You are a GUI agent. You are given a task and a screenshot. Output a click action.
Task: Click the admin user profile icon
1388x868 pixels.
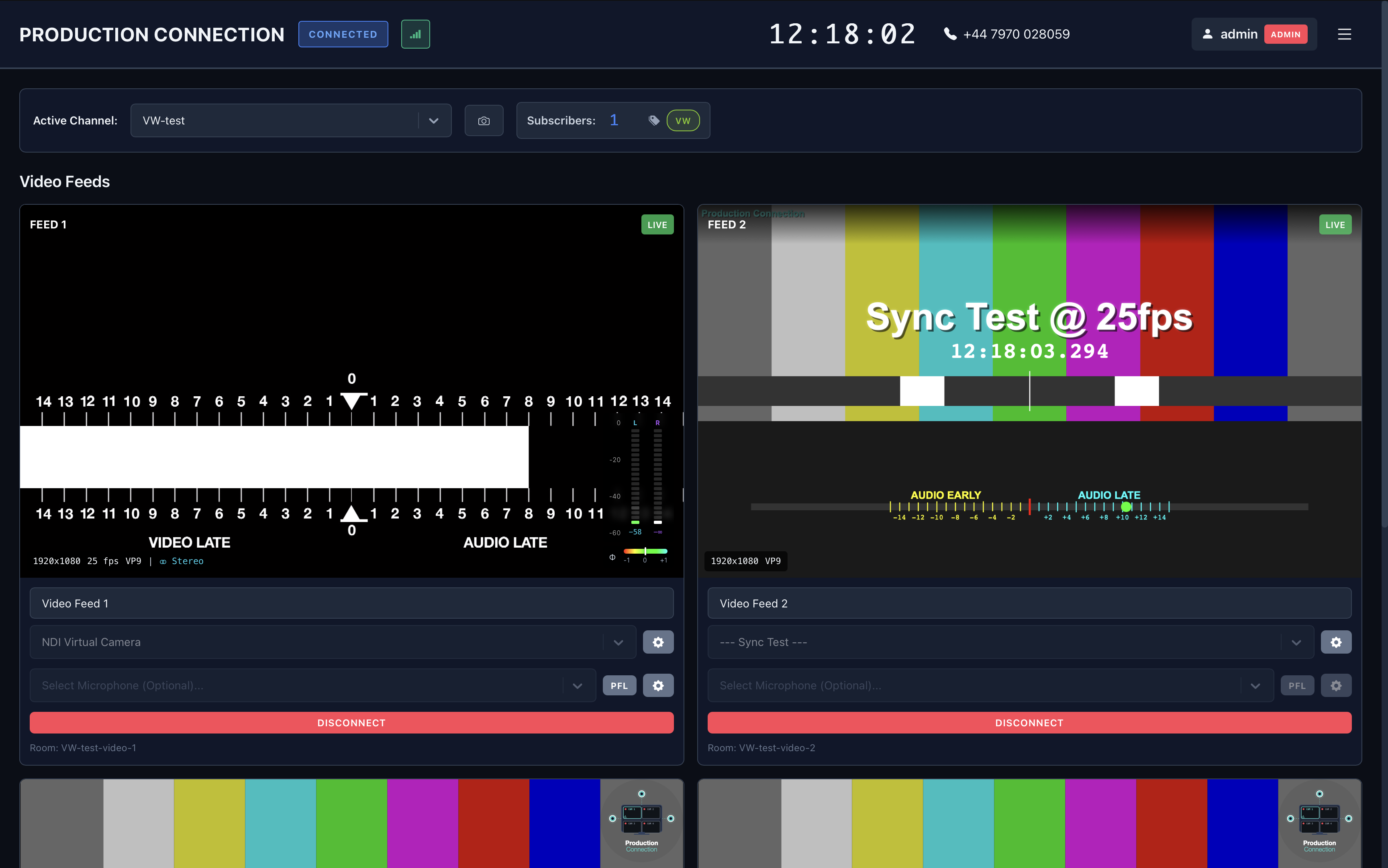1208,34
